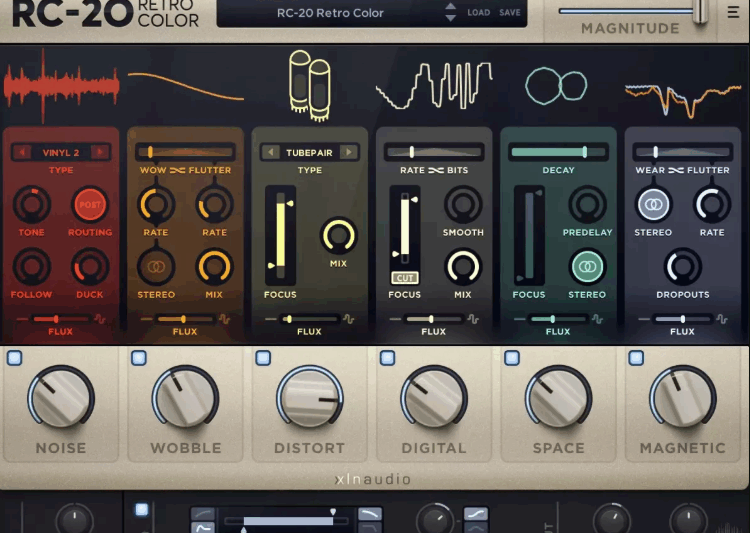Click the Wobble Flux slider

(x=186, y=319)
